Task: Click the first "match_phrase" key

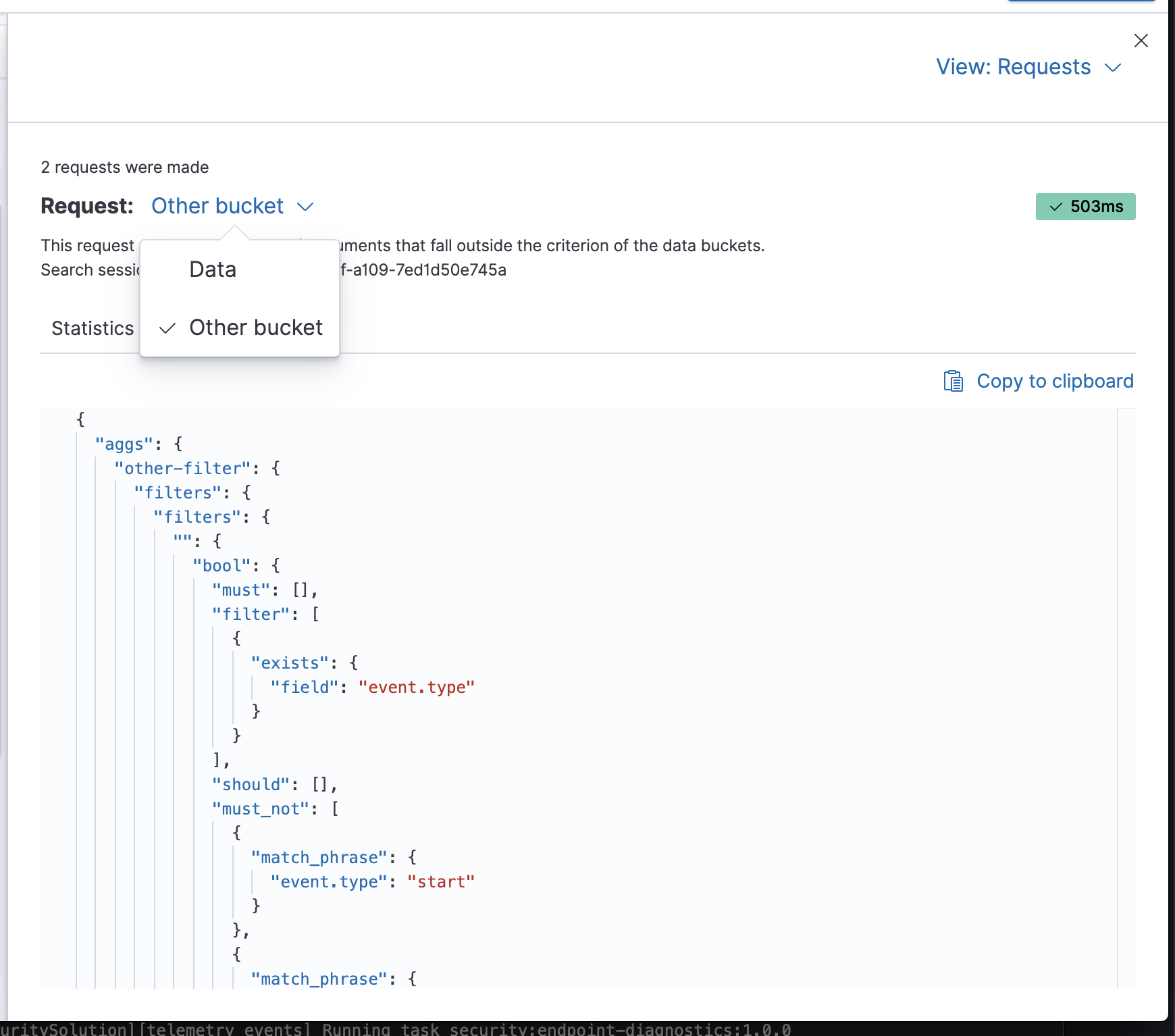Action: 319,858
